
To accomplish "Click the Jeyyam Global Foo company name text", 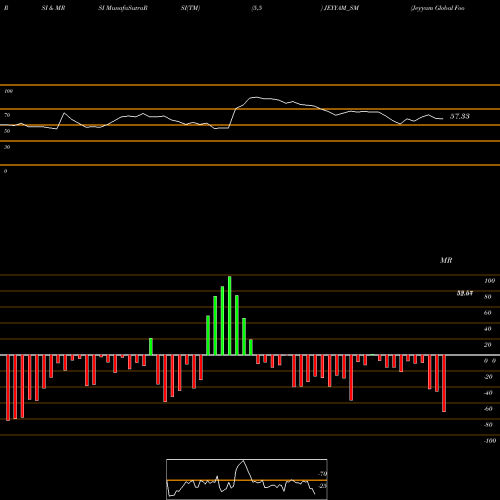I will tap(437, 8).
